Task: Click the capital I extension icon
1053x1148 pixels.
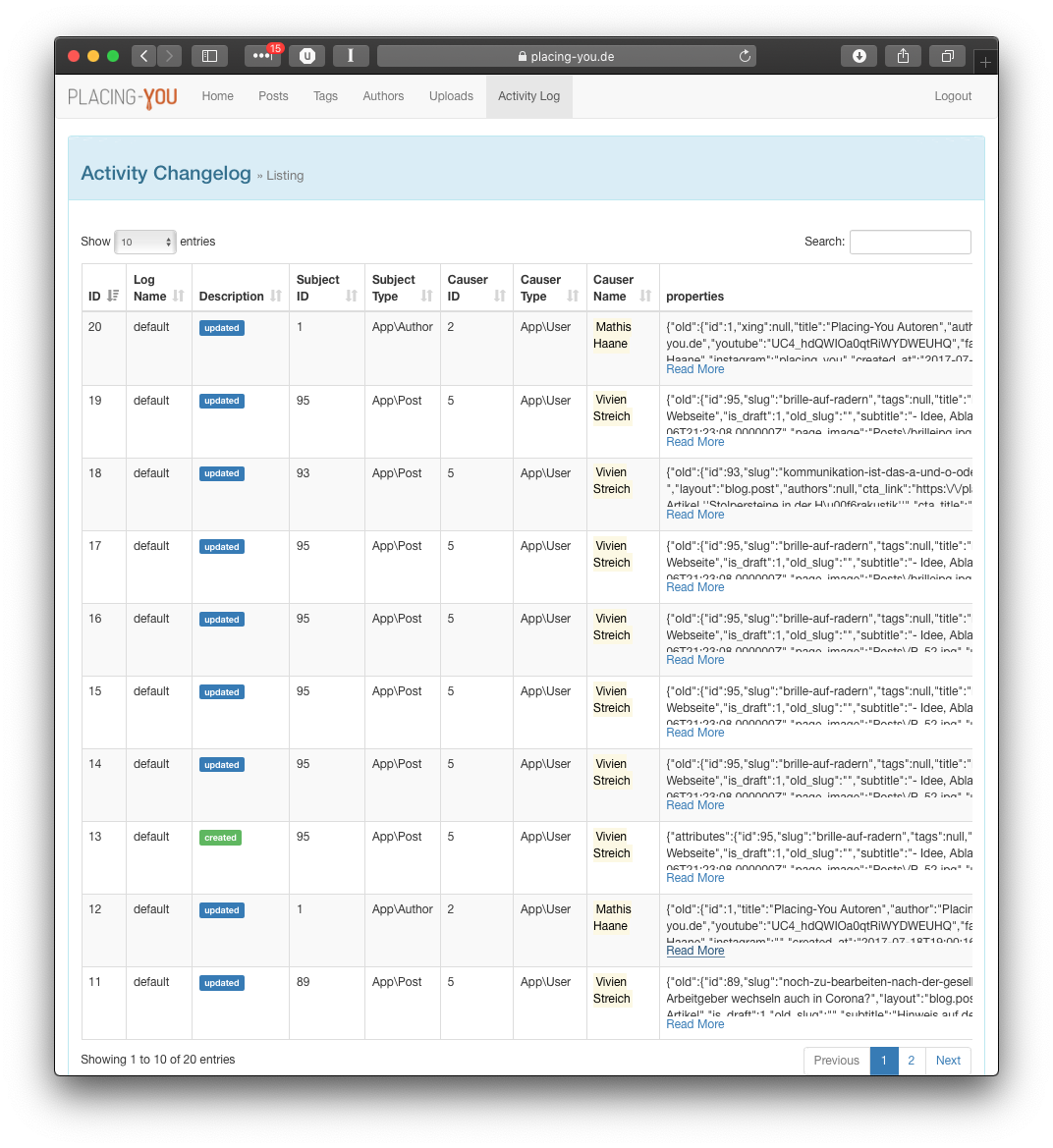Action: click(x=351, y=55)
